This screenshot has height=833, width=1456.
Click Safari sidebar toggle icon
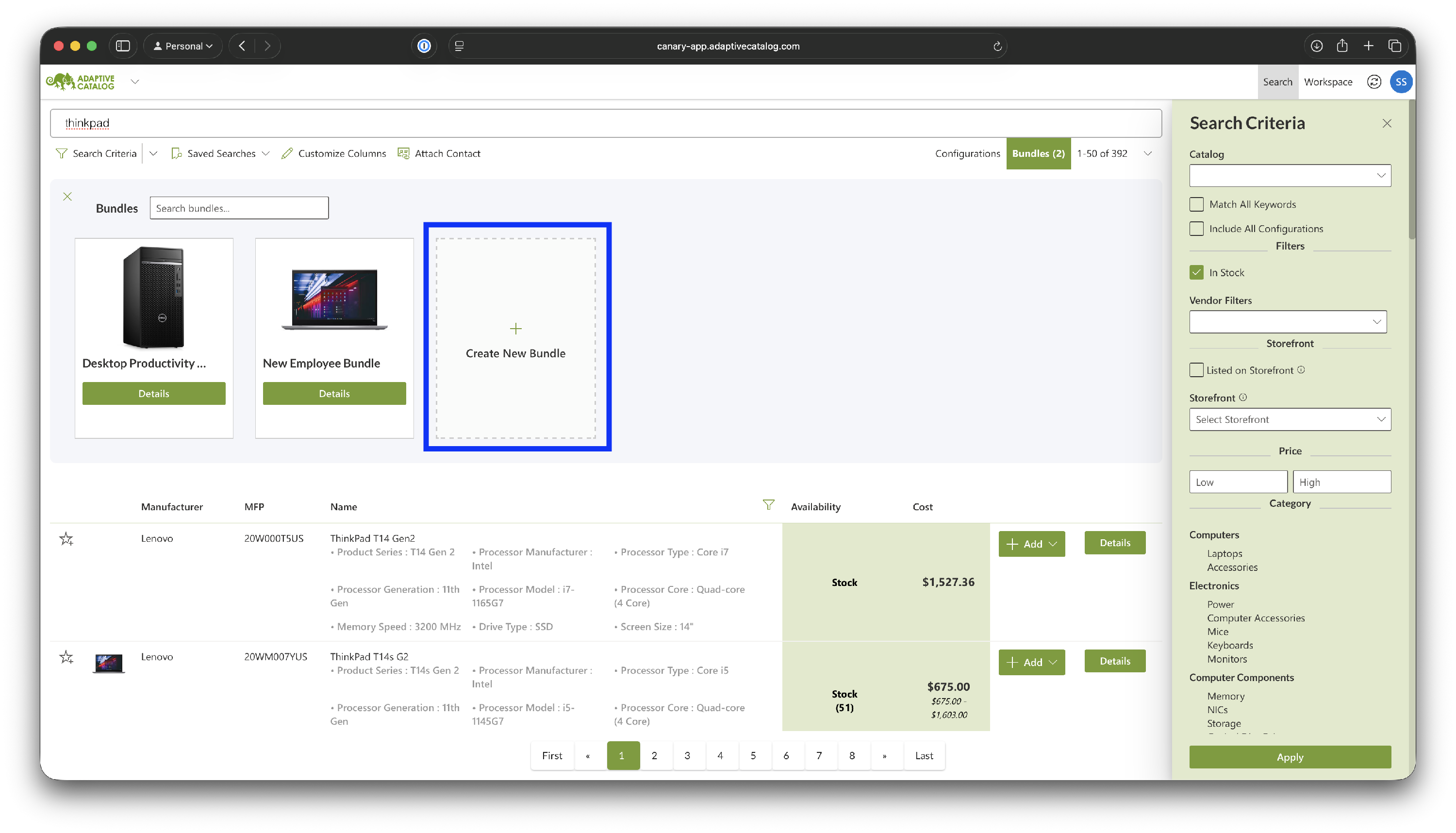123,46
